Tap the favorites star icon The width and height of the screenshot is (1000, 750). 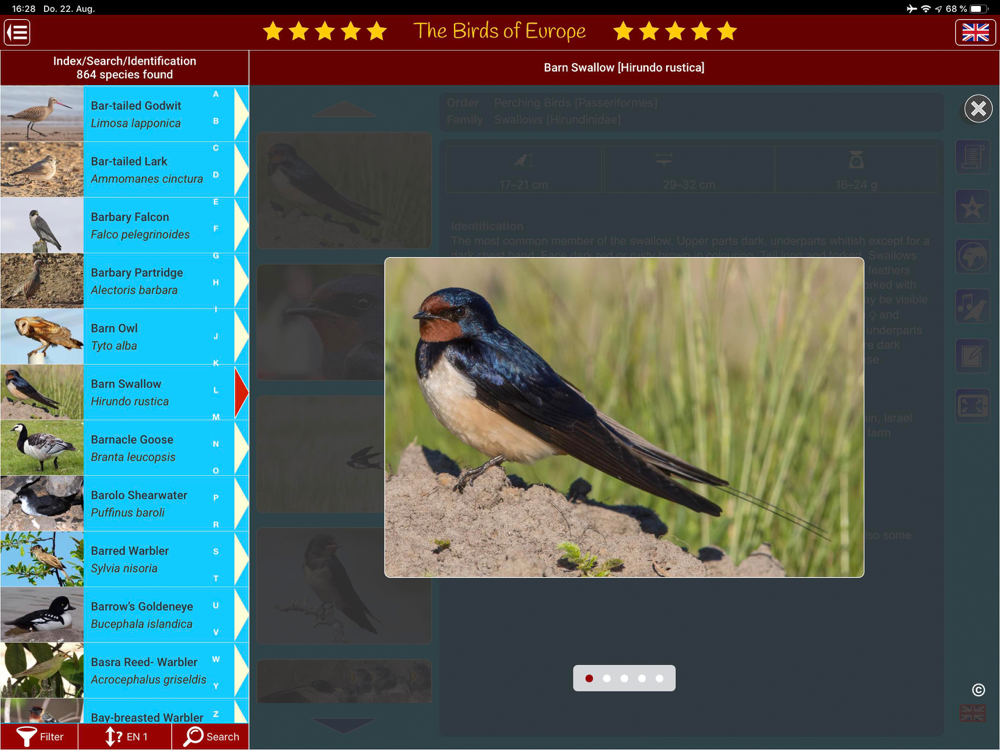(972, 207)
